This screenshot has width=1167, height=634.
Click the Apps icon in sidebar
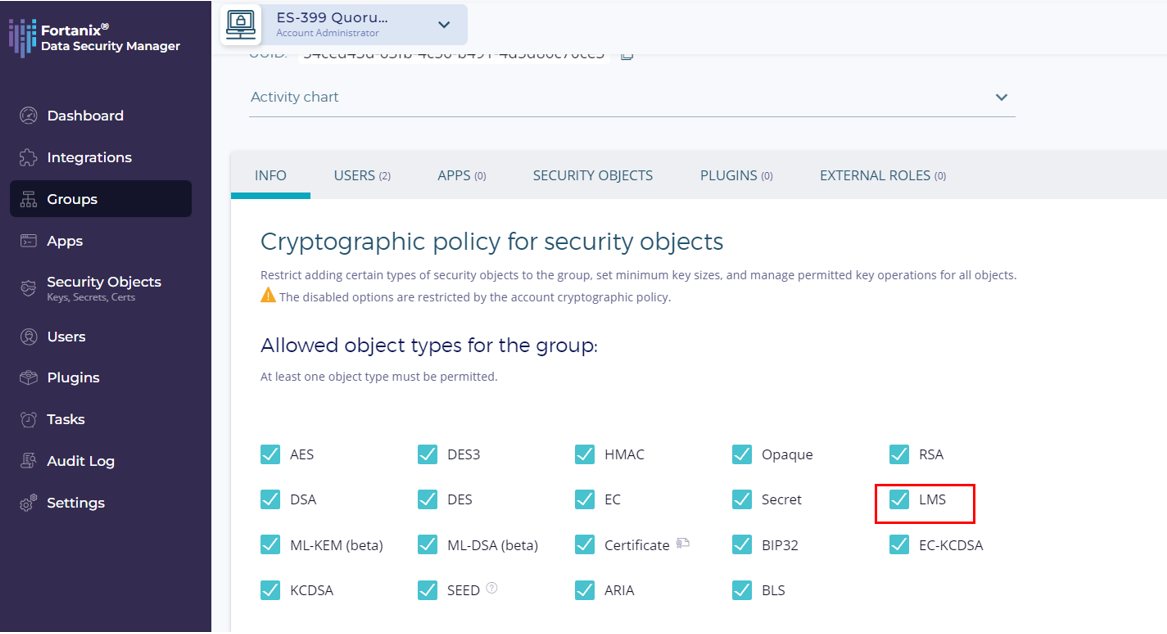coord(28,241)
